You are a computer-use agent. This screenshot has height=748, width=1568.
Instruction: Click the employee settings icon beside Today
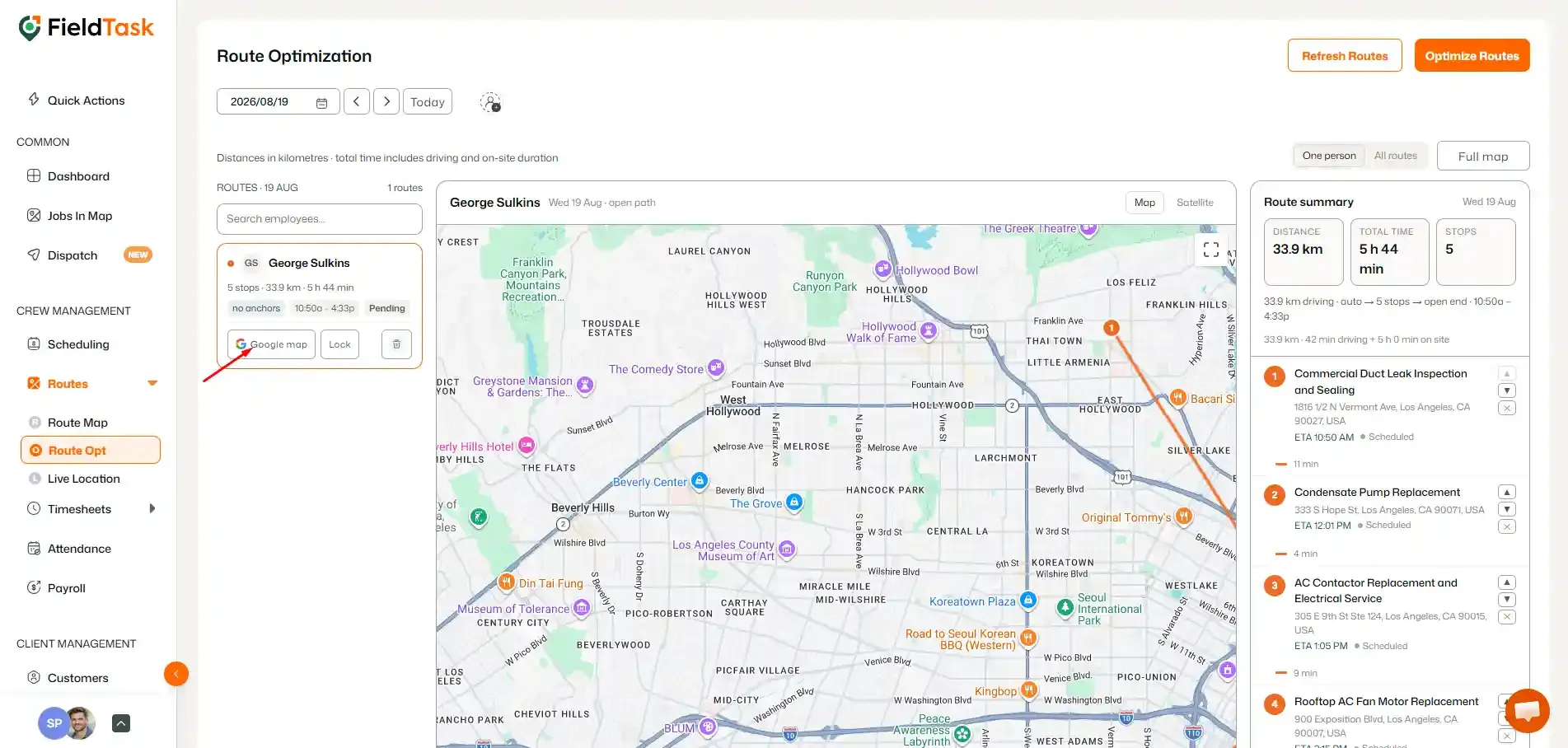pyautogui.click(x=490, y=102)
